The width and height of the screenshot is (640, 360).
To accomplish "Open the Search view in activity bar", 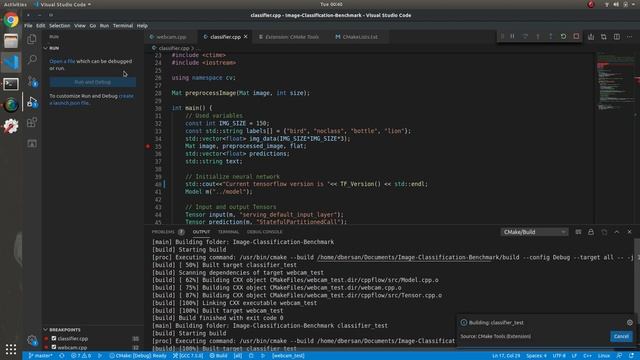I will 32,60.
